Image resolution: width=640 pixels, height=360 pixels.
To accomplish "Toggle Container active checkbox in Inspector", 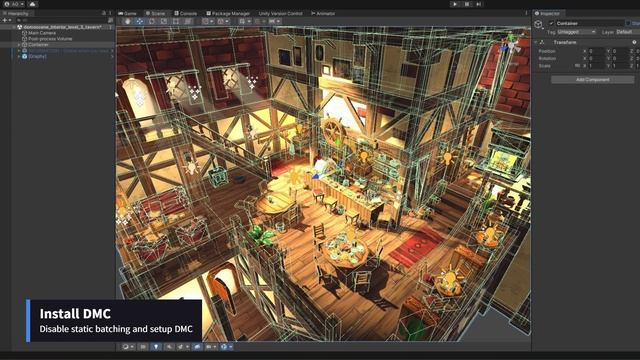I will pyautogui.click(x=551, y=23).
